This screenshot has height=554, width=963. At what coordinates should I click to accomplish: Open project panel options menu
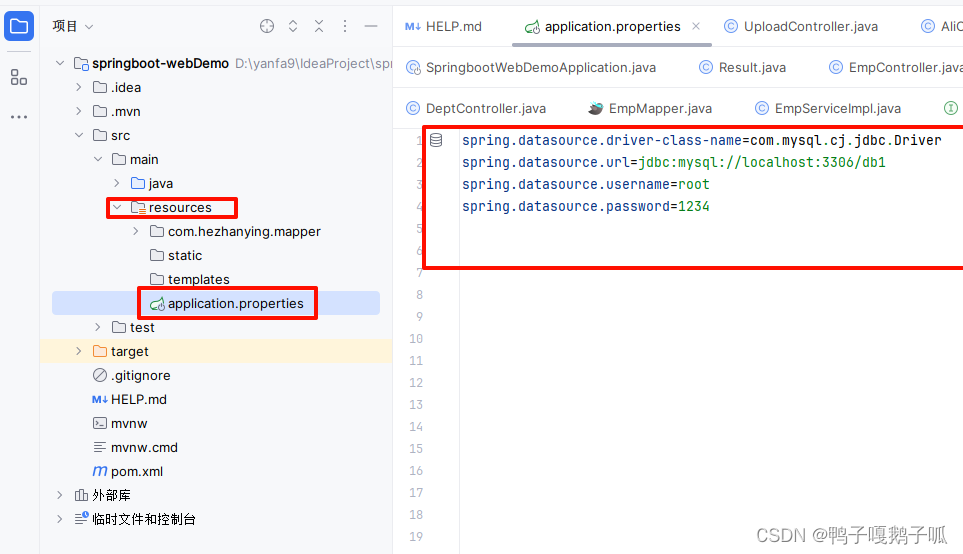pyautogui.click(x=345, y=26)
